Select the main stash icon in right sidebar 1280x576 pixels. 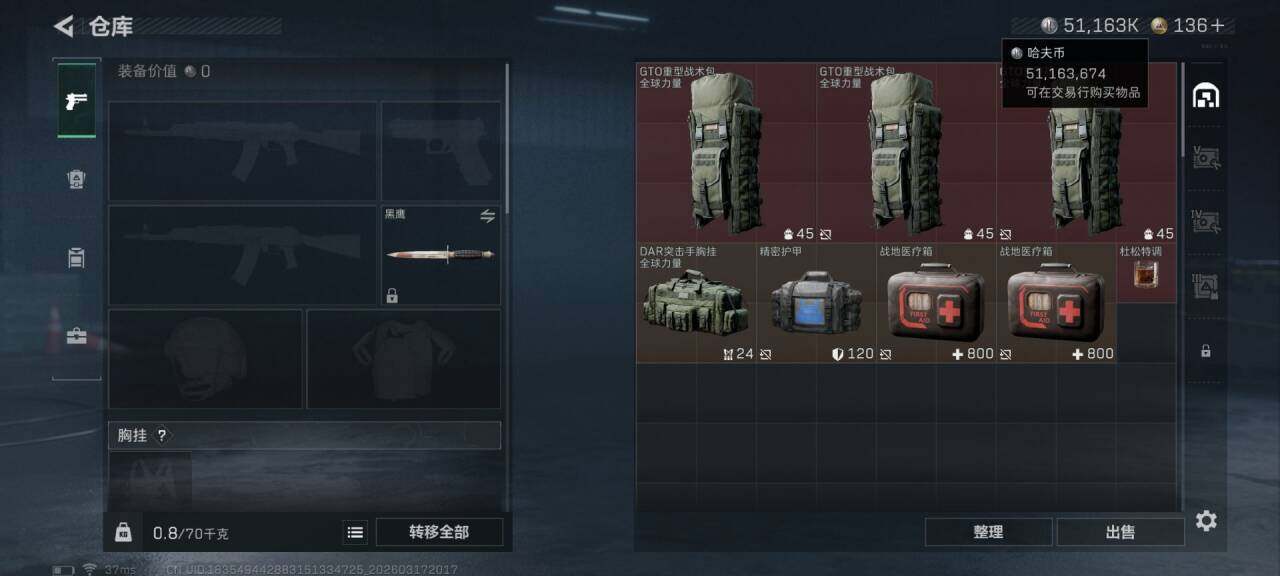(1206, 96)
